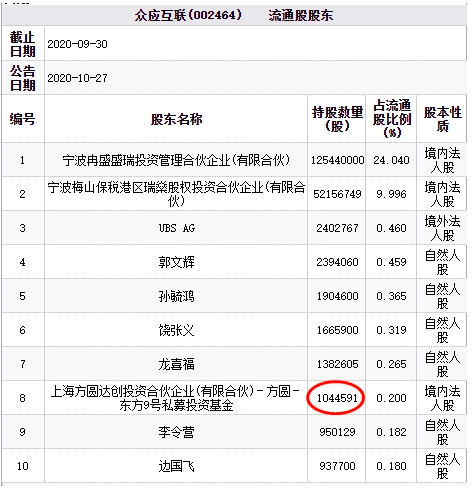Click share count 1382605

[x=337, y=364]
